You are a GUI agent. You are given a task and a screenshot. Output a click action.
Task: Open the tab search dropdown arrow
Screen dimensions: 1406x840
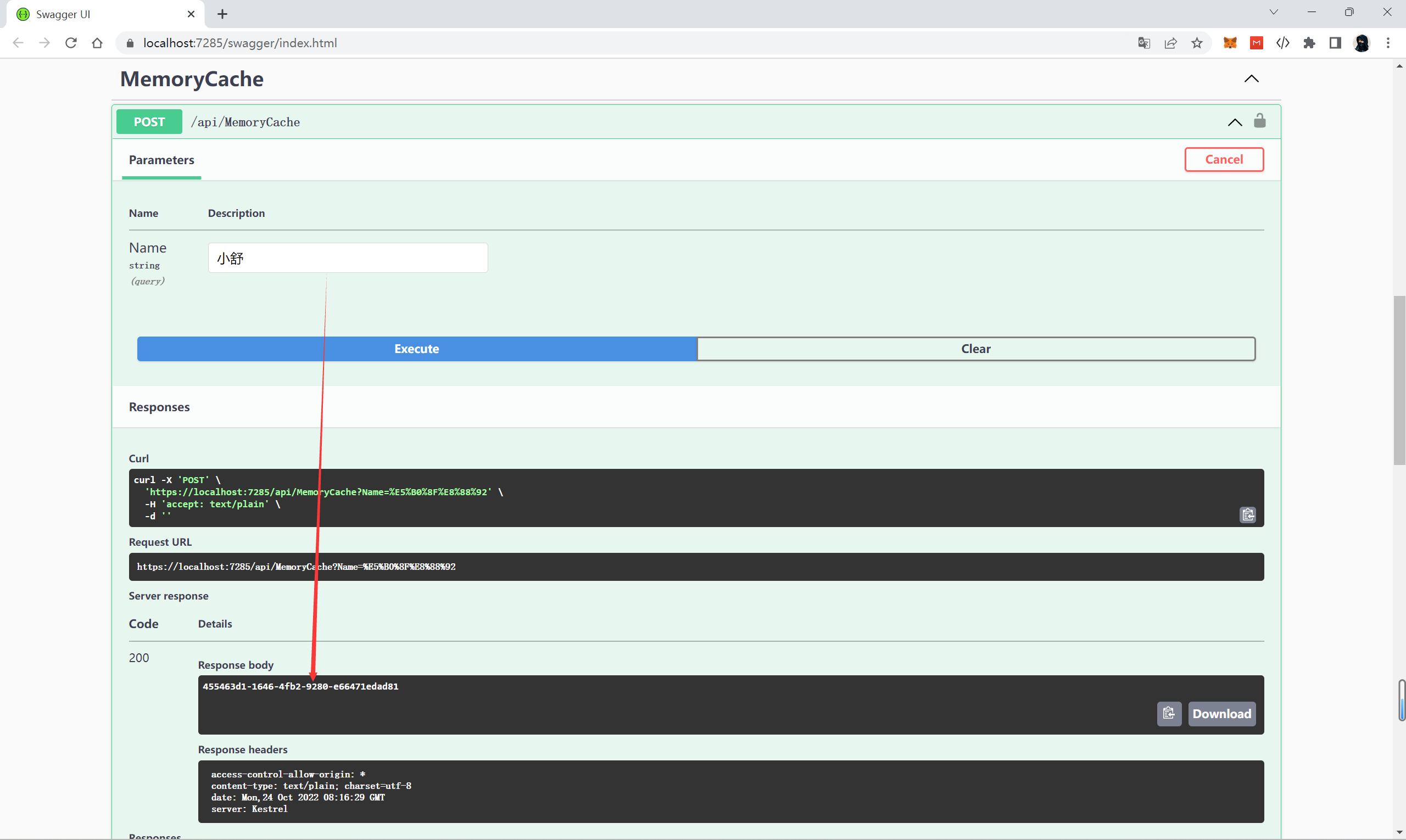[x=1274, y=13]
